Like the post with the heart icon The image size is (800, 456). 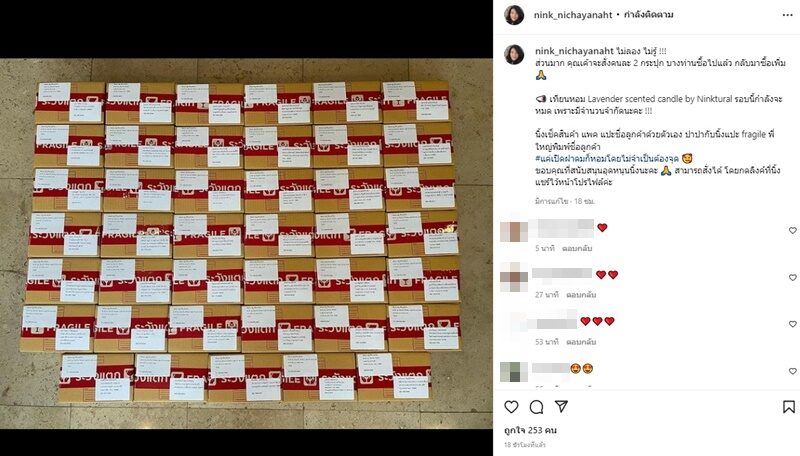[511, 407]
